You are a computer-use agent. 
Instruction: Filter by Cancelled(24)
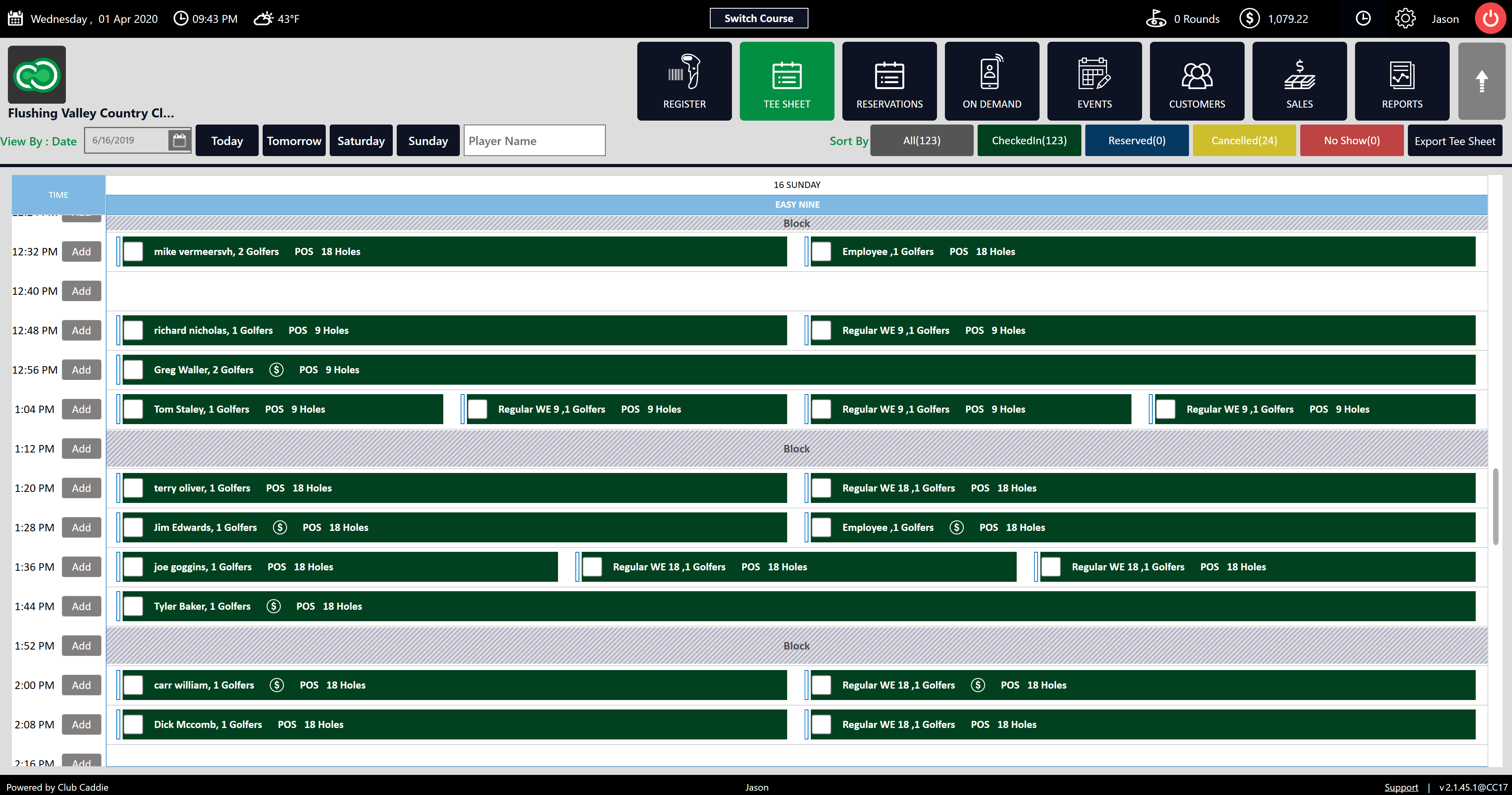point(1244,140)
